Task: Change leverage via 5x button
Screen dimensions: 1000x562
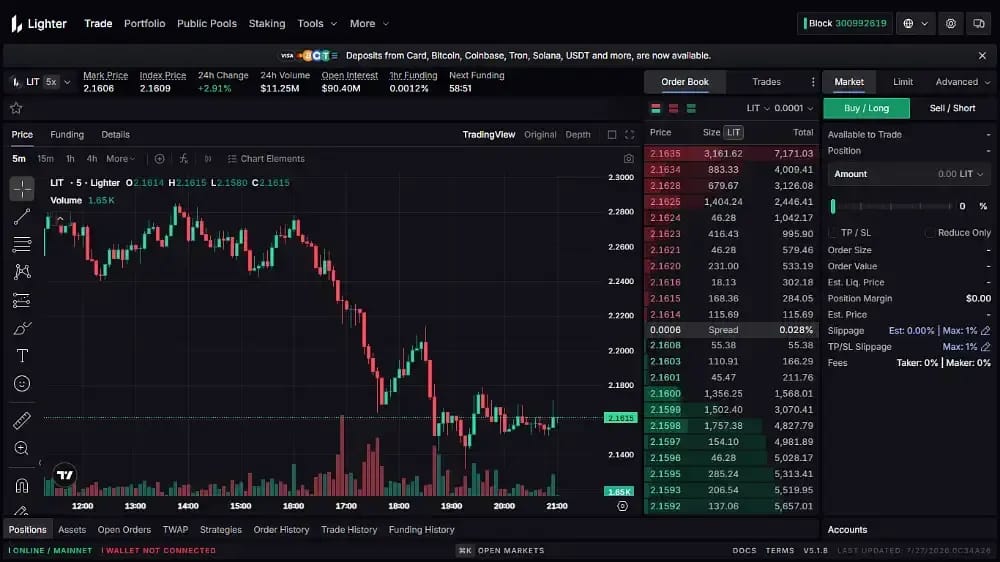Action: click(x=51, y=82)
